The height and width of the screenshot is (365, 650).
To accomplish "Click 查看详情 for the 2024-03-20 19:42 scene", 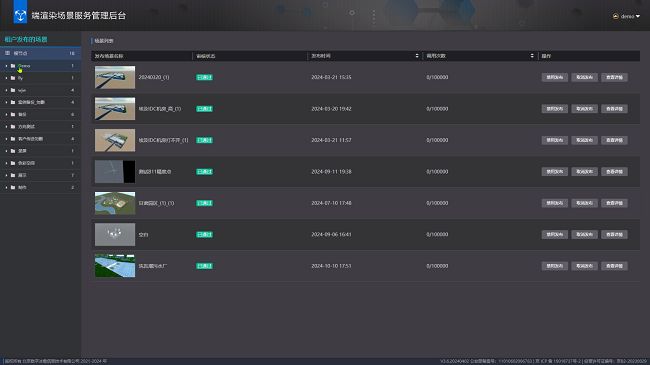I will pyautogui.click(x=614, y=109).
